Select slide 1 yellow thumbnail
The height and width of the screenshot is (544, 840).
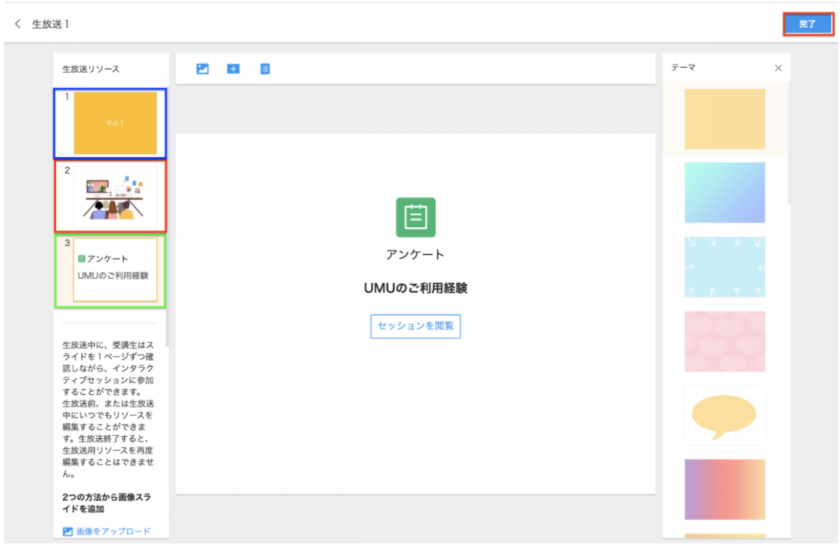coord(115,123)
